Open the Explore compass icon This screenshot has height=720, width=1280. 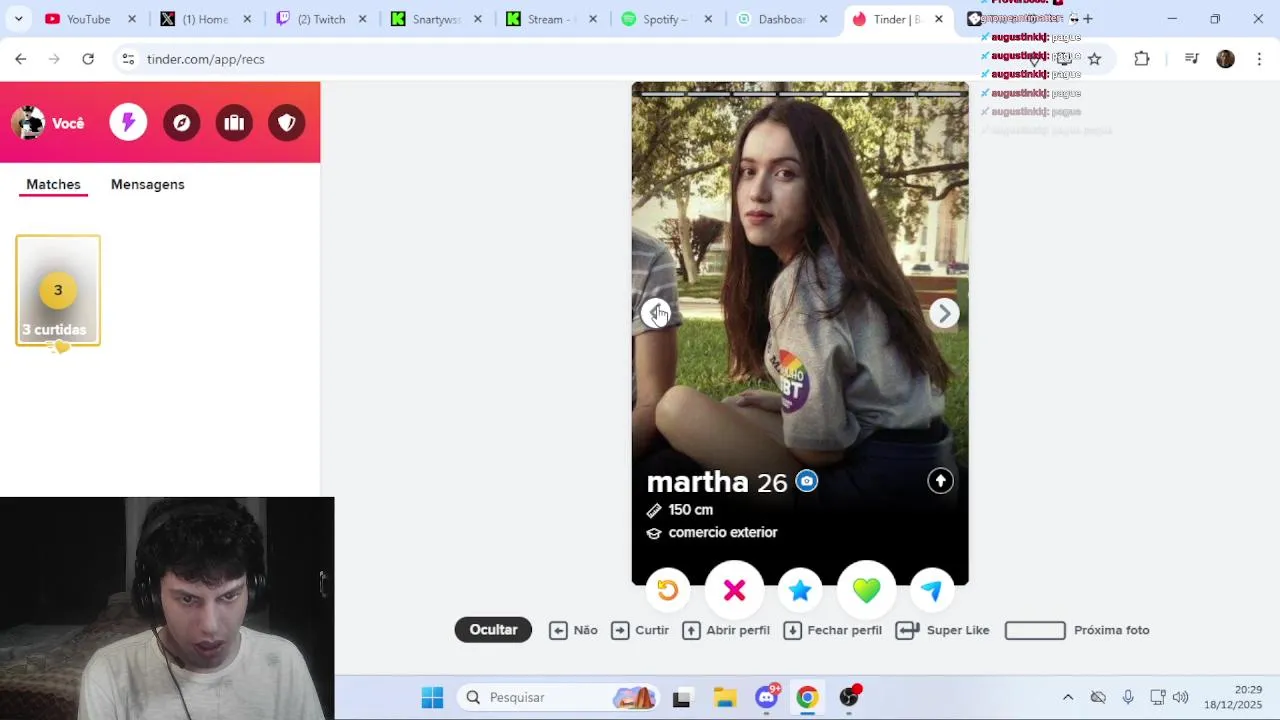[x=181, y=122]
